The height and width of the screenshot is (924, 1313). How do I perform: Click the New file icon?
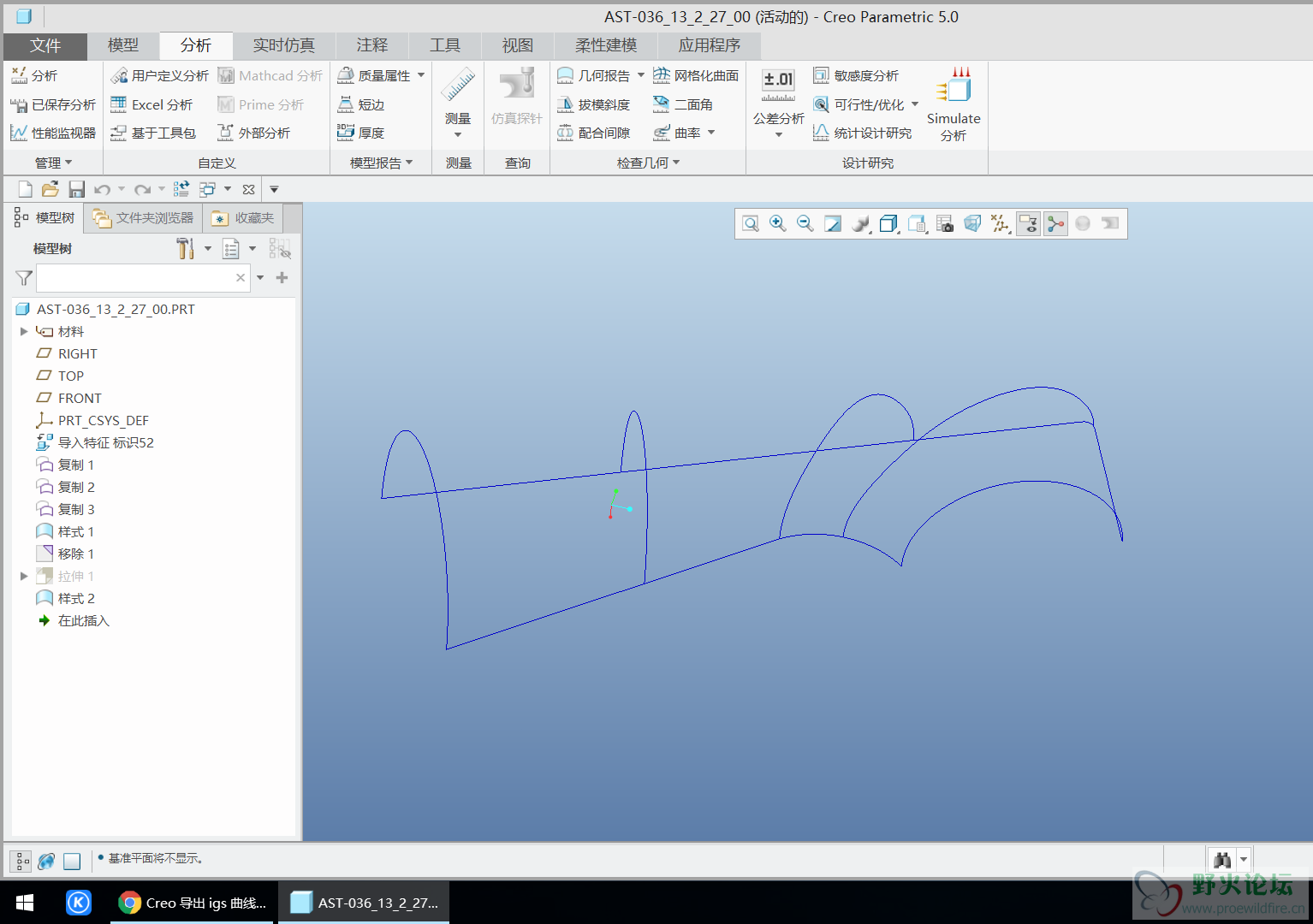click(25, 189)
